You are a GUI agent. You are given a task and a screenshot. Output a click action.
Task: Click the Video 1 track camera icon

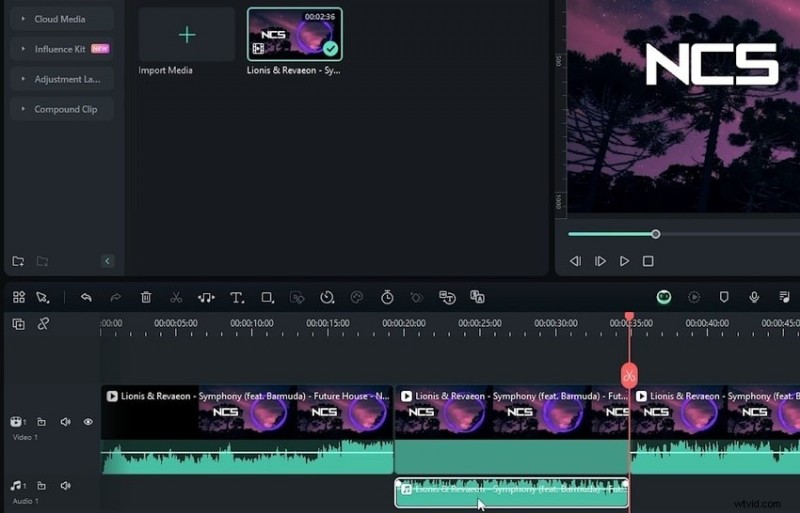pyautogui.click(x=16, y=422)
